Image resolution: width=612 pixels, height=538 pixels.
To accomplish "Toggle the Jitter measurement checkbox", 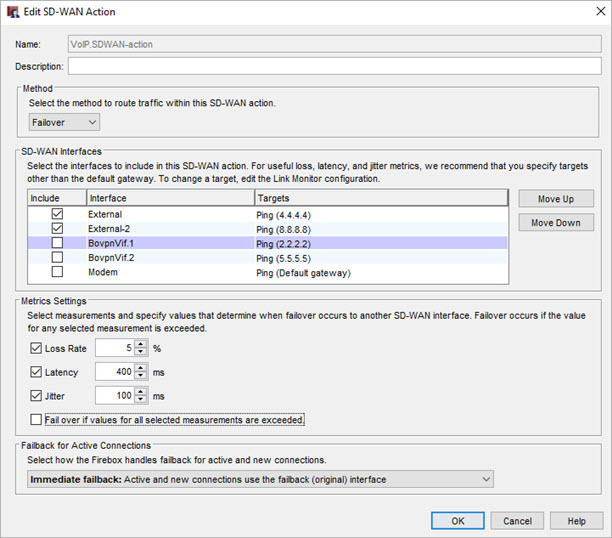I will (37, 396).
